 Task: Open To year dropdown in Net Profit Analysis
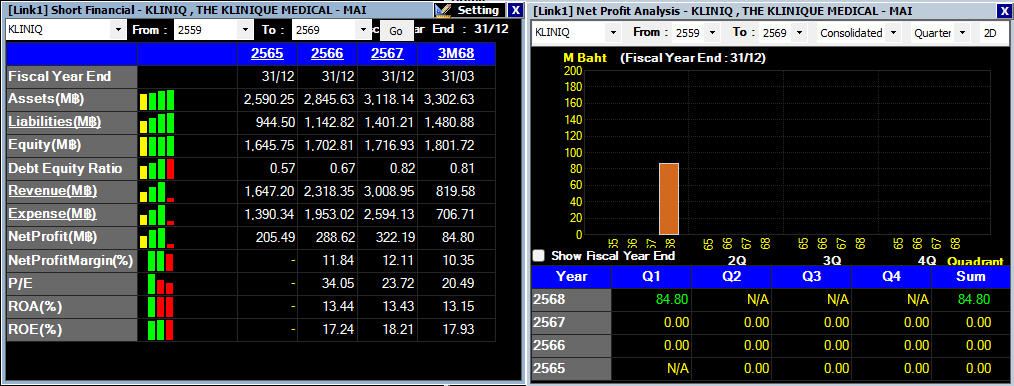[x=799, y=33]
